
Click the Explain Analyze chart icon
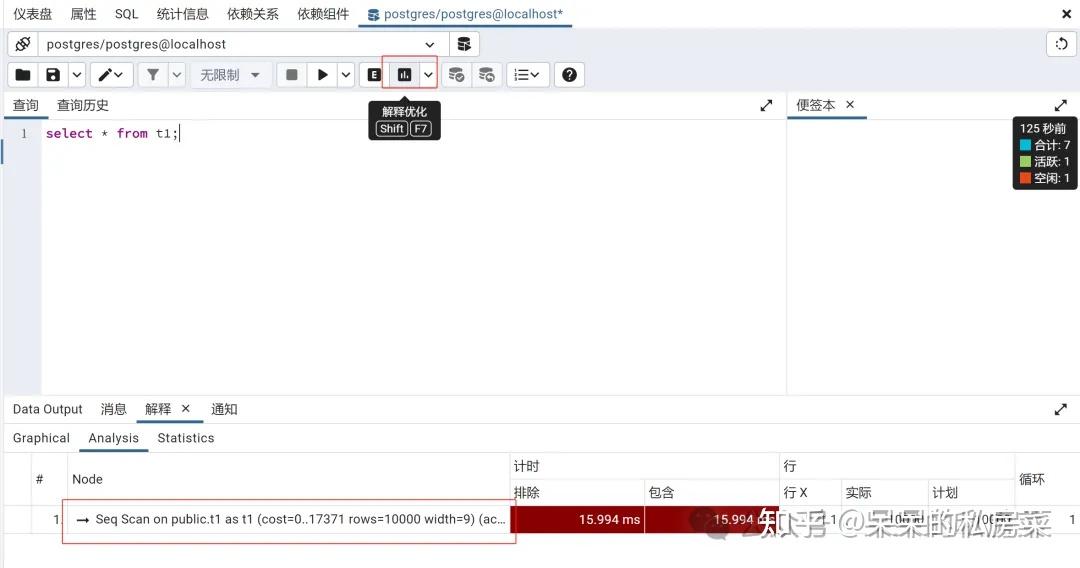[x=404, y=74]
